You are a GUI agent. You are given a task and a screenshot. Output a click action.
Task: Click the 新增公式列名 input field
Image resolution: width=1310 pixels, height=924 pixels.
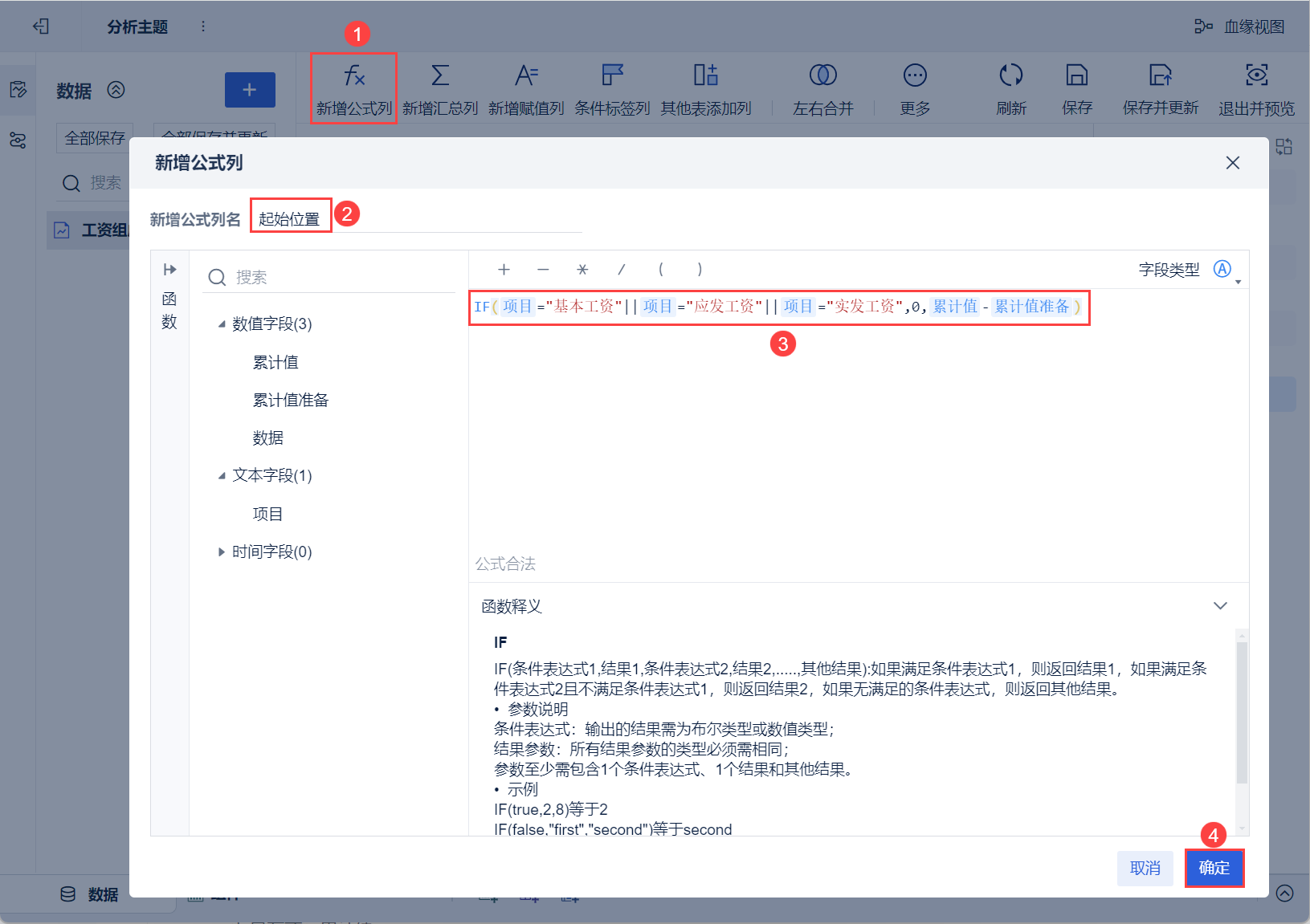[x=416, y=218]
